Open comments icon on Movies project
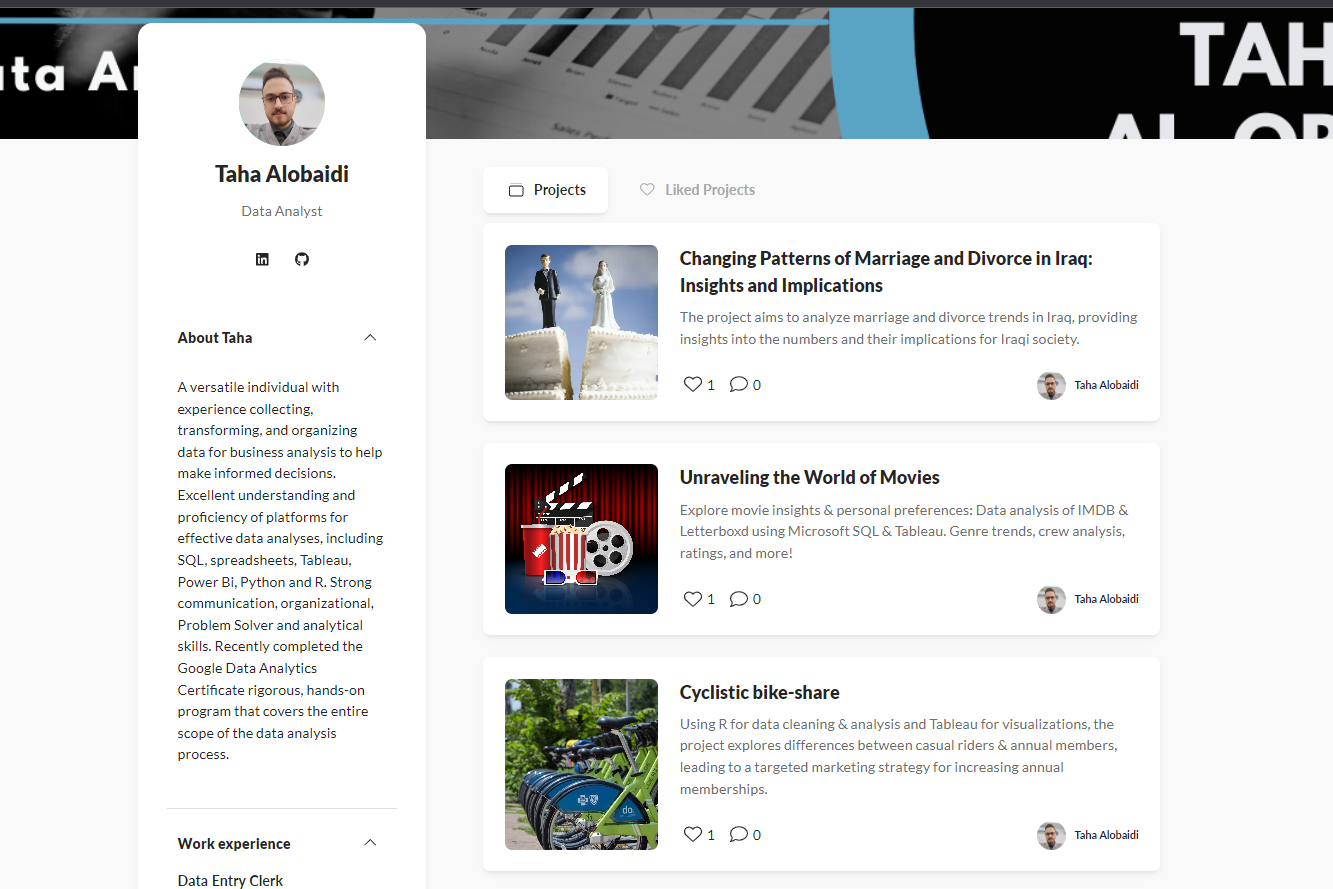Viewport: 1333px width, 889px height. pyautogui.click(x=738, y=599)
